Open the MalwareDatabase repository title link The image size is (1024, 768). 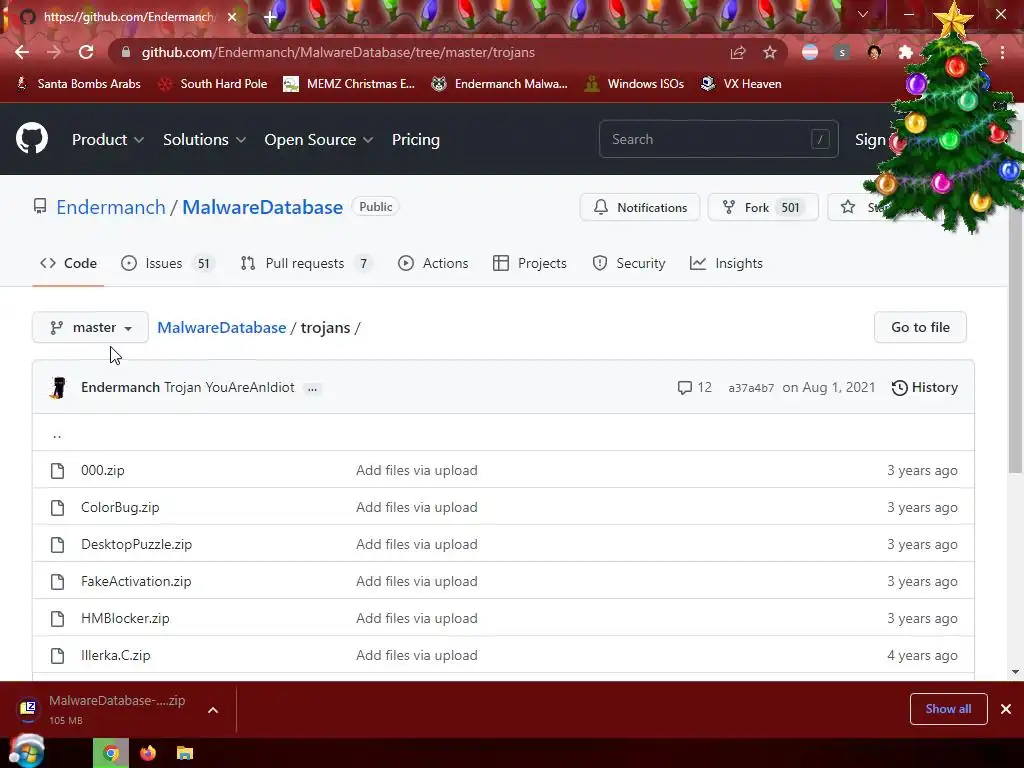(x=262, y=207)
